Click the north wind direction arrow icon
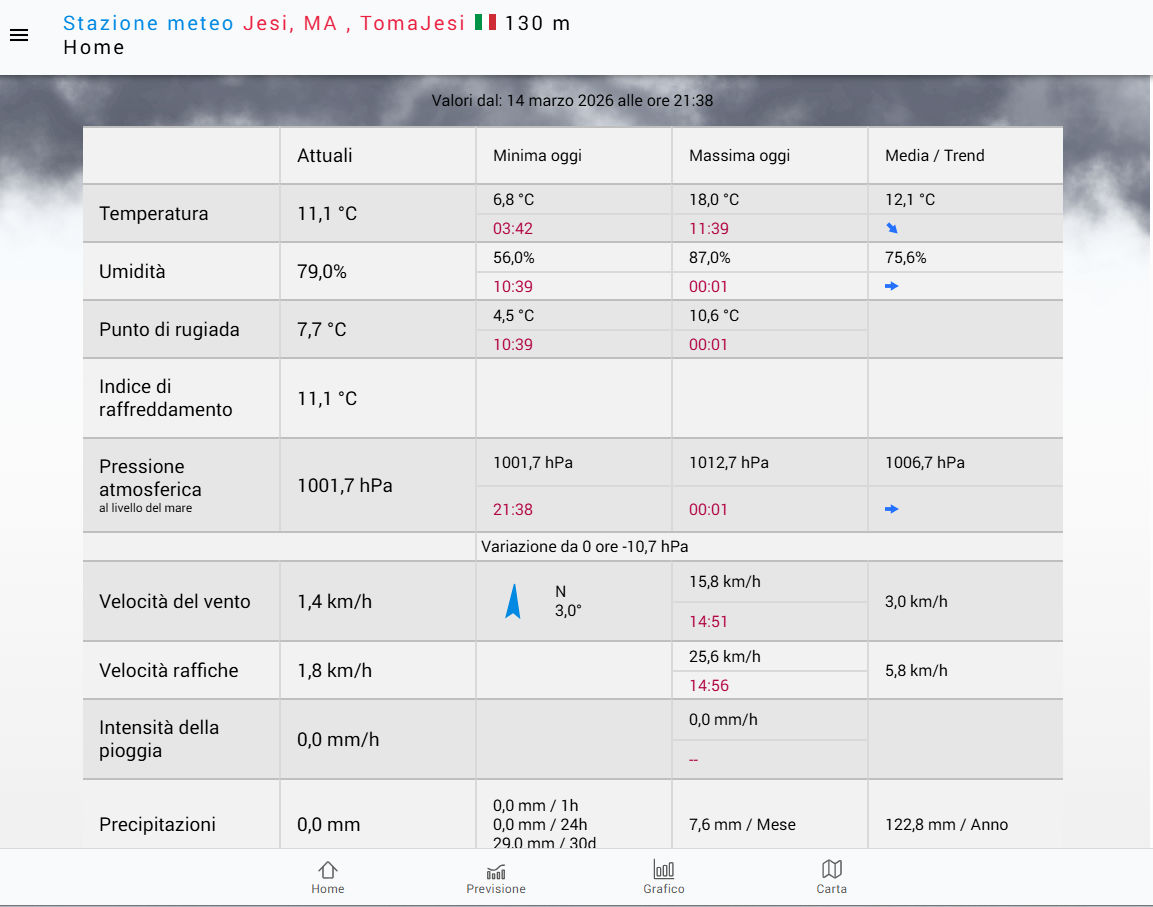This screenshot has width=1153, height=907. coord(513,601)
